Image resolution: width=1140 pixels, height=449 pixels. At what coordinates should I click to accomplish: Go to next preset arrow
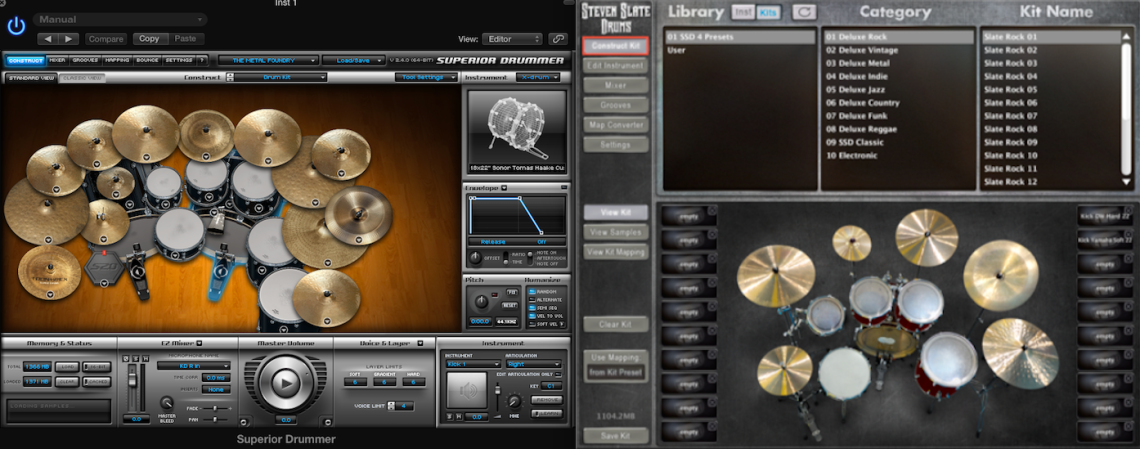pos(68,39)
